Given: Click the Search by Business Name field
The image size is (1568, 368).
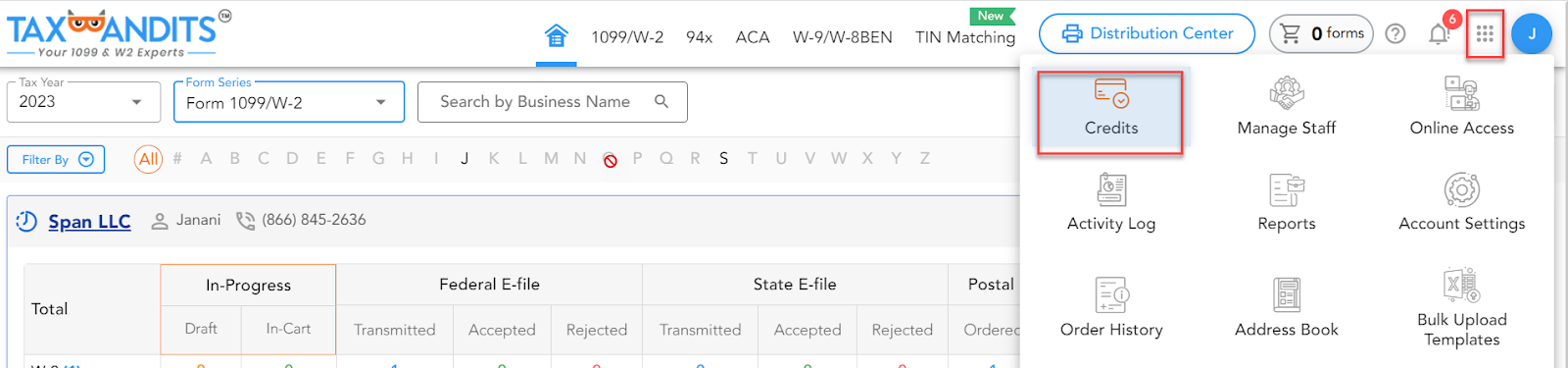Looking at the screenshot, I should coord(553,102).
